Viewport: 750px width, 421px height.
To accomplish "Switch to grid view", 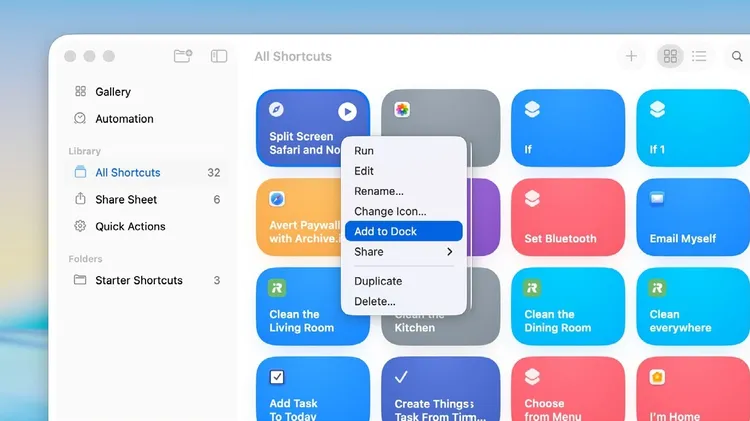I will [x=670, y=57].
